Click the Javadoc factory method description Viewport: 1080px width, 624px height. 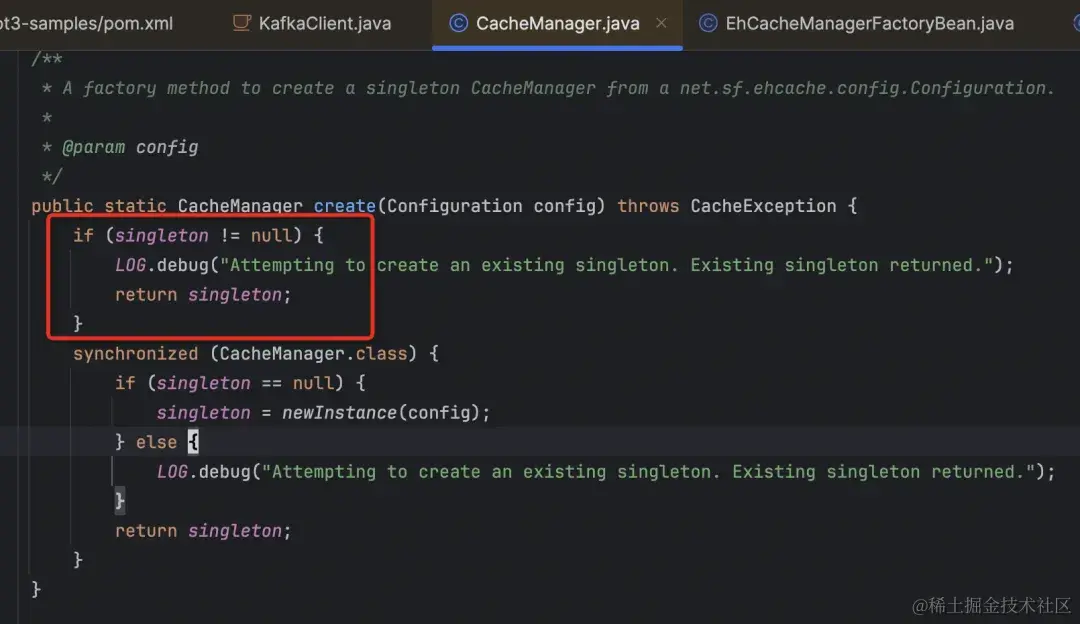click(x=559, y=88)
